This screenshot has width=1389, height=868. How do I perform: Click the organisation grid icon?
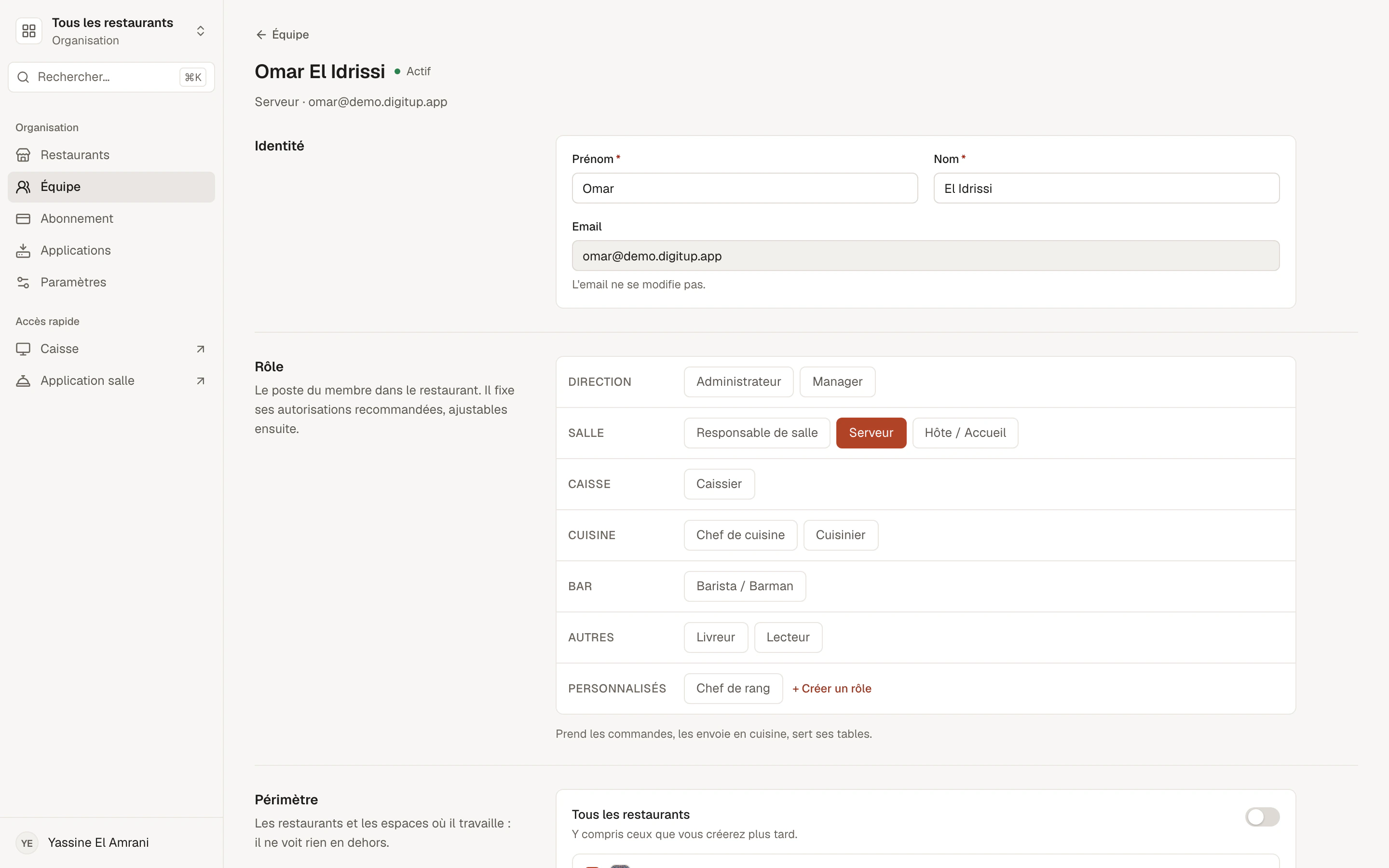tap(29, 31)
